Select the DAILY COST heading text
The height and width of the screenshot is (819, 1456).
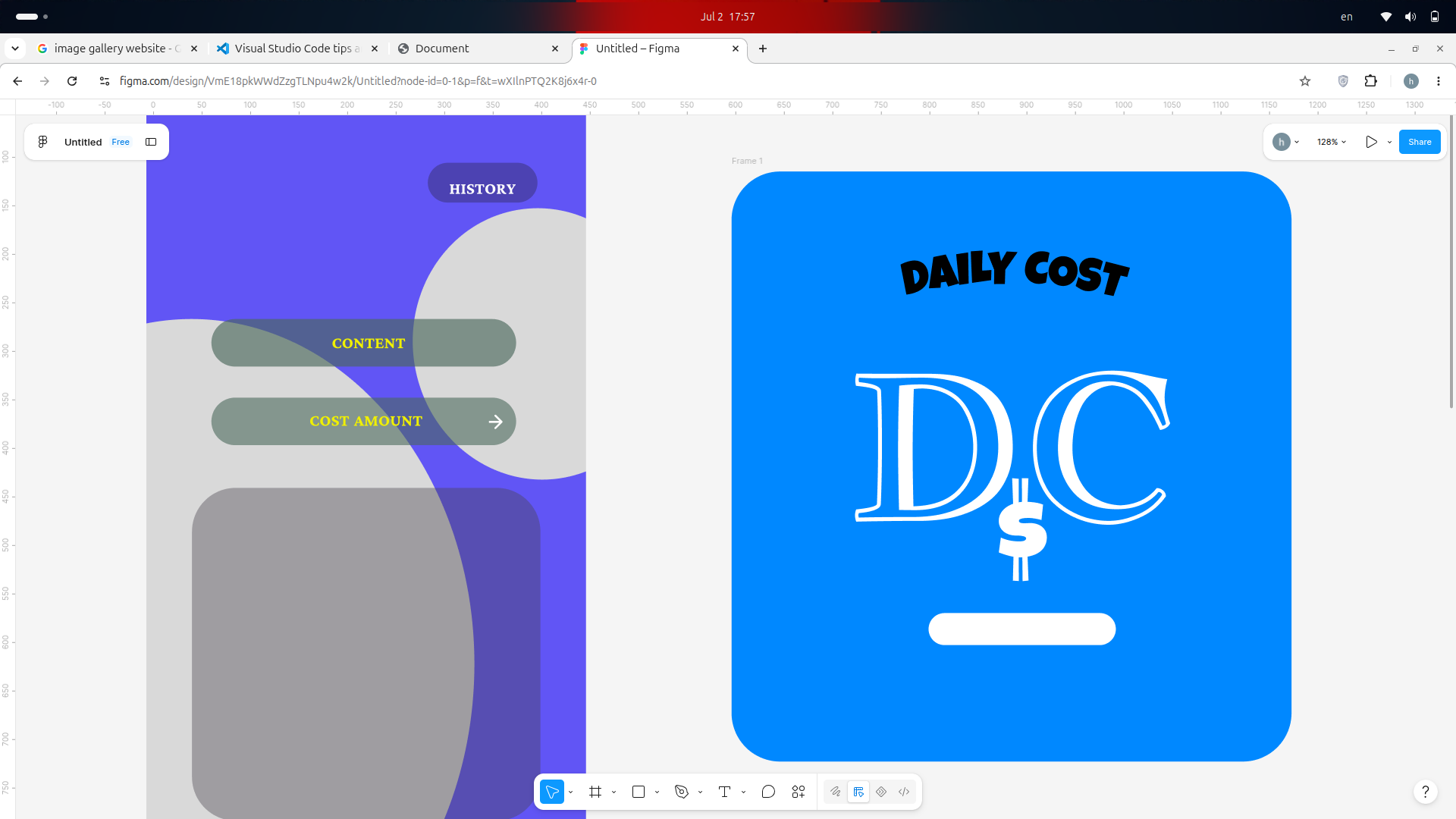(x=1015, y=273)
